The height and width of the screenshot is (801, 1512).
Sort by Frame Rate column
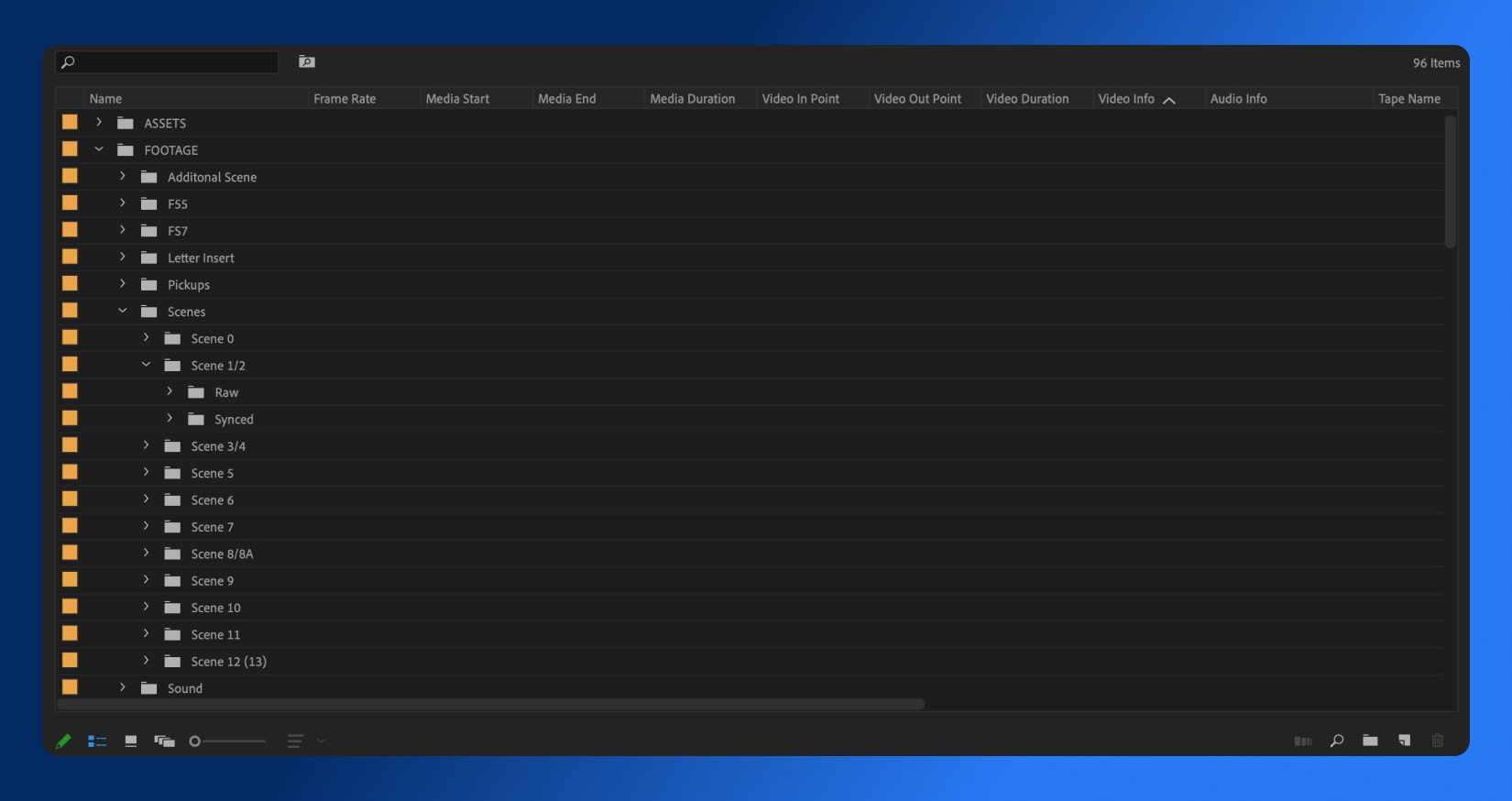345,99
